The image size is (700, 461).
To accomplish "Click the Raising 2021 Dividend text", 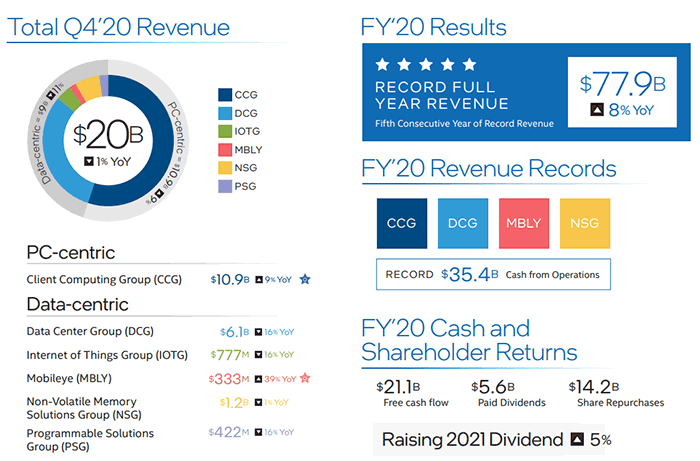I will (x=472, y=440).
